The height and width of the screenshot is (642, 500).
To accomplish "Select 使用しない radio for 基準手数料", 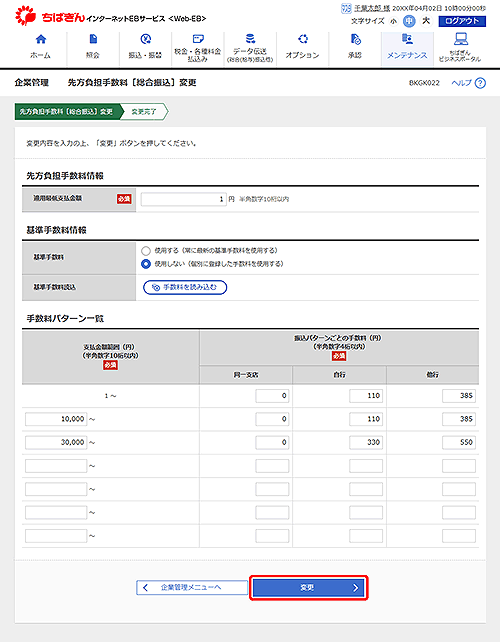I will [x=146, y=264].
